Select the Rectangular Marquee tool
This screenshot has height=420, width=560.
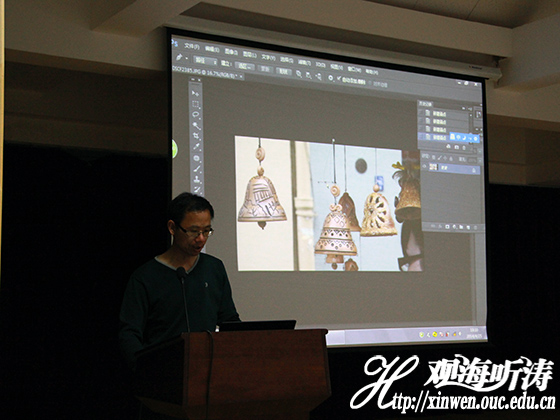click(196, 104)
